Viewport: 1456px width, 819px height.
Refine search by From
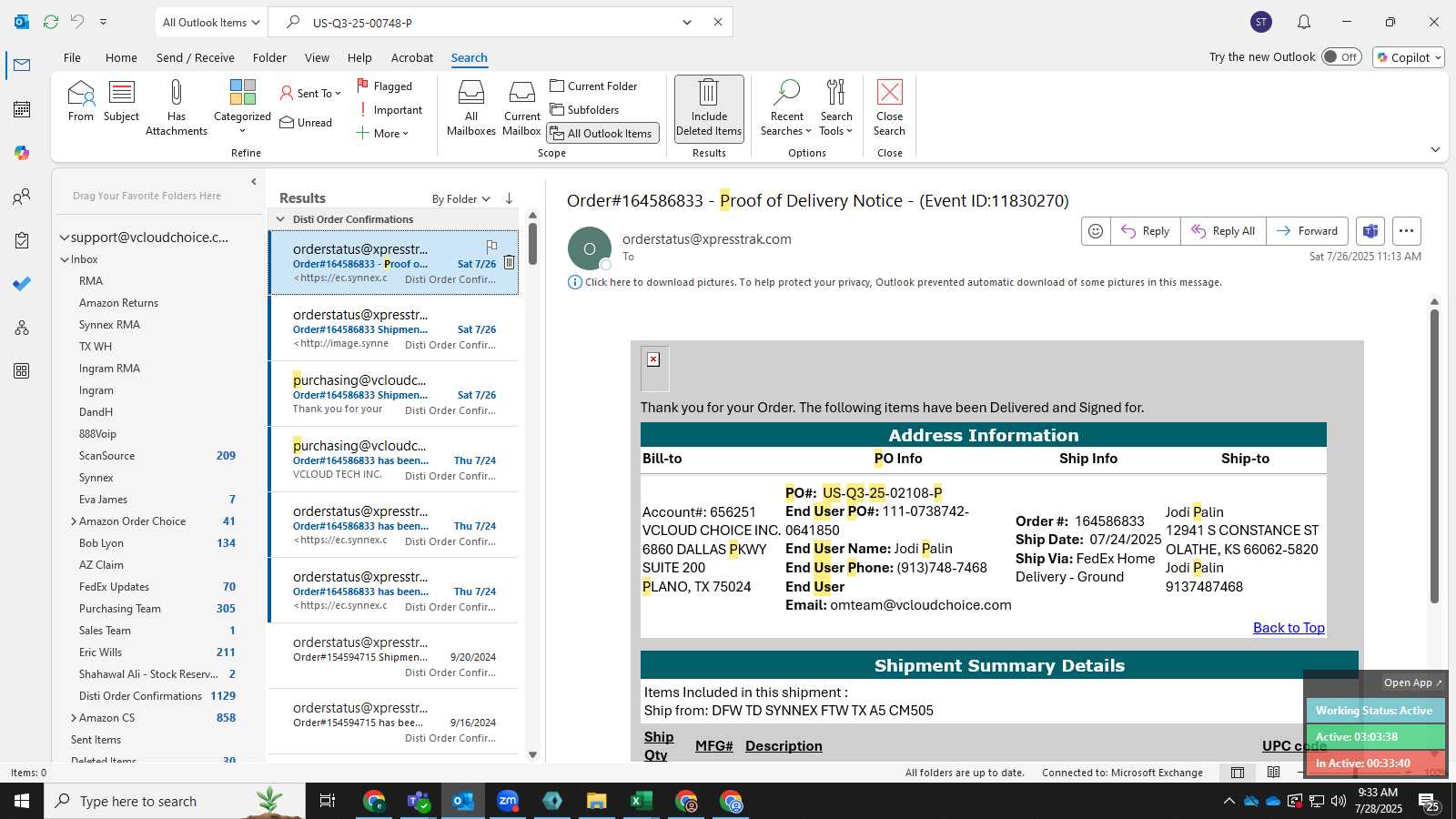click(x=80, y=101)
